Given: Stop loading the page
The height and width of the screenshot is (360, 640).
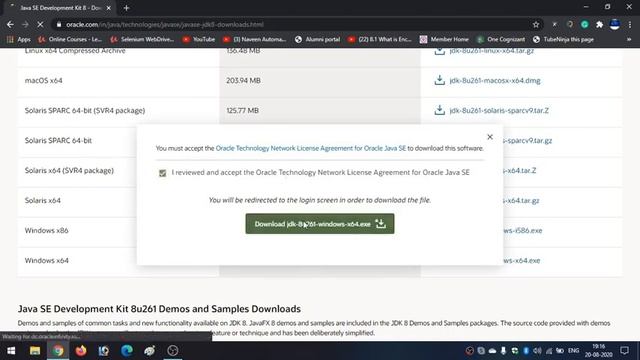Looking at the screenshot, I should pyautogui.click(x=40, y=24).
